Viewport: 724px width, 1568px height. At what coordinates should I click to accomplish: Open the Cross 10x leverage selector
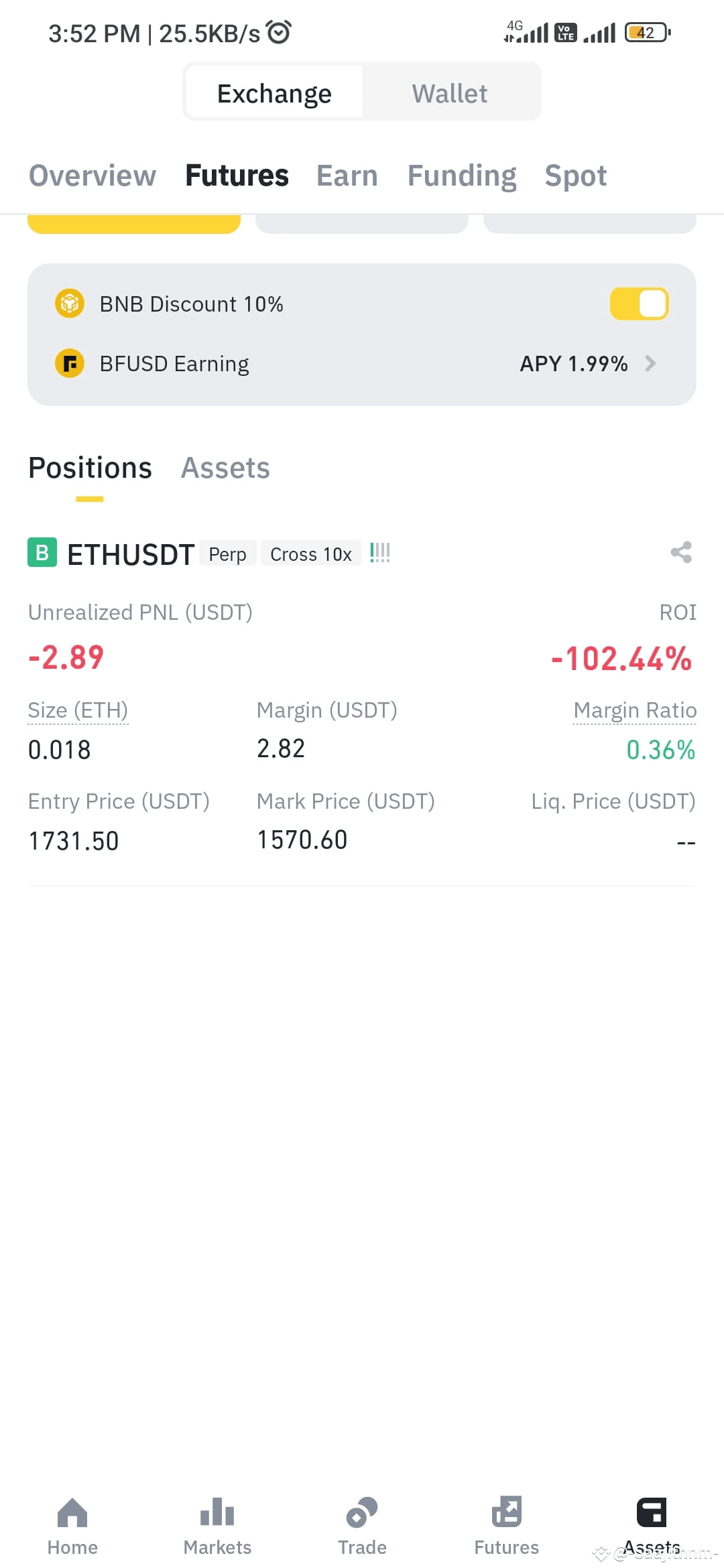coord(310,553)
